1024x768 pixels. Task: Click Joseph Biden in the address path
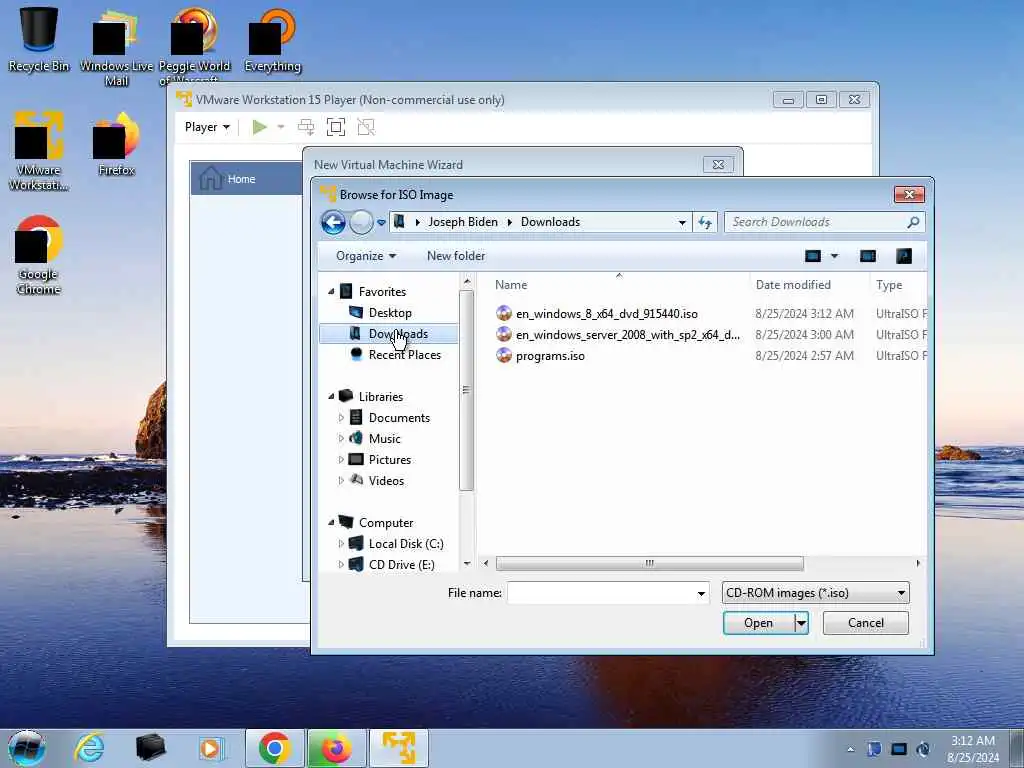point(462,222)
